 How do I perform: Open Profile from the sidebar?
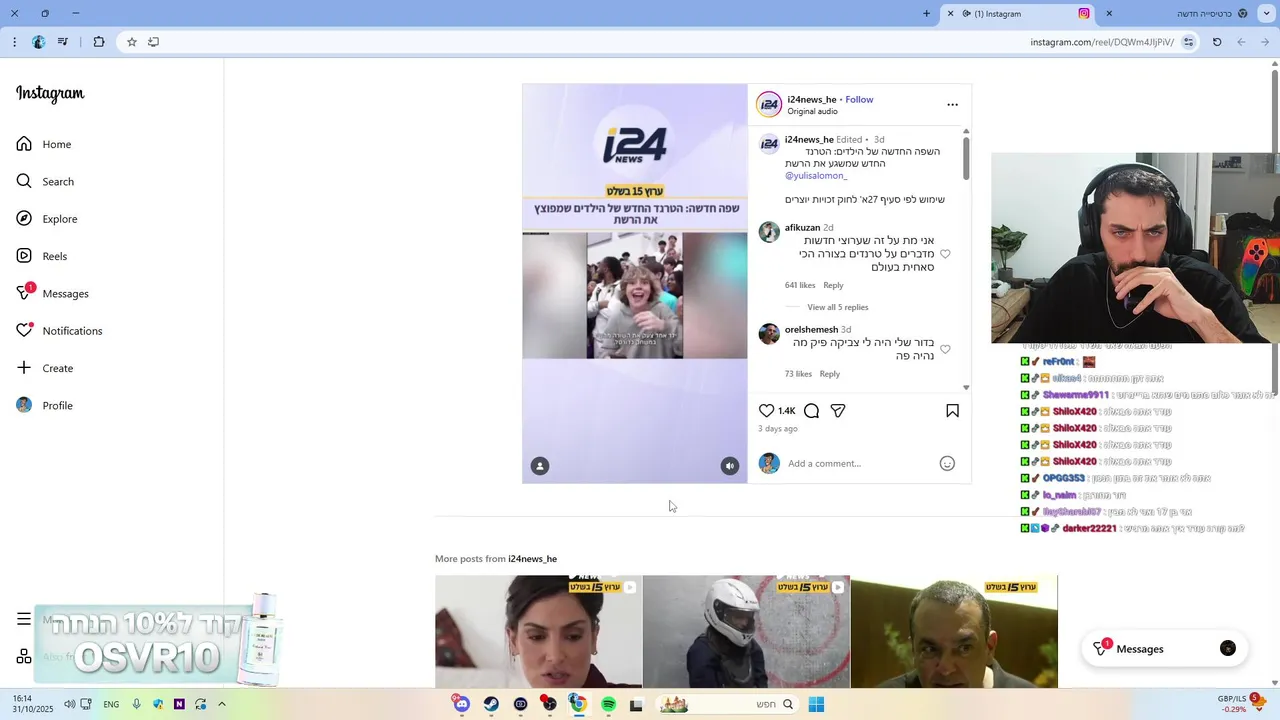click(45, 405)
